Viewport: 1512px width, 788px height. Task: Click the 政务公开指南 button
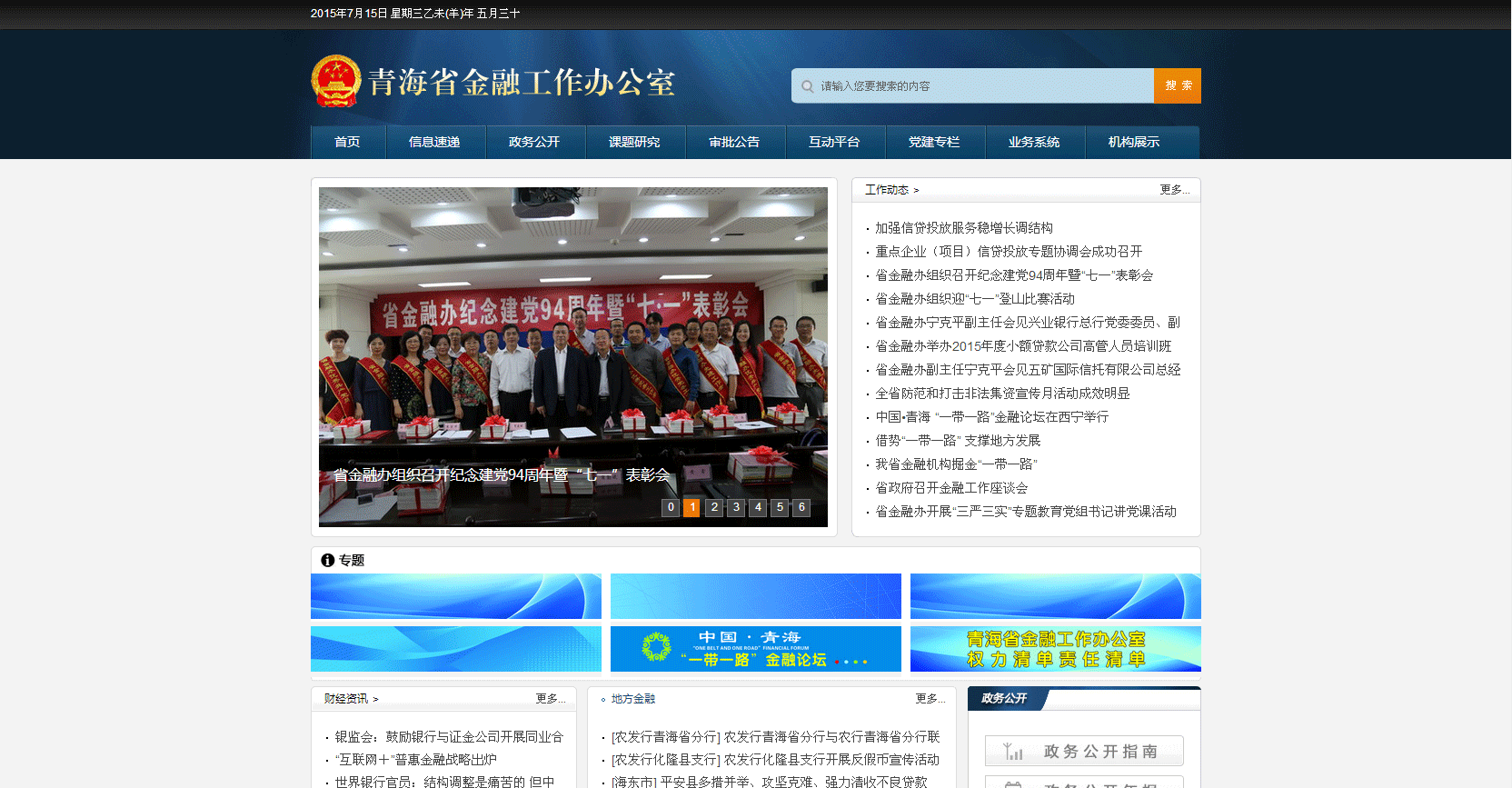click(1084, 752)
